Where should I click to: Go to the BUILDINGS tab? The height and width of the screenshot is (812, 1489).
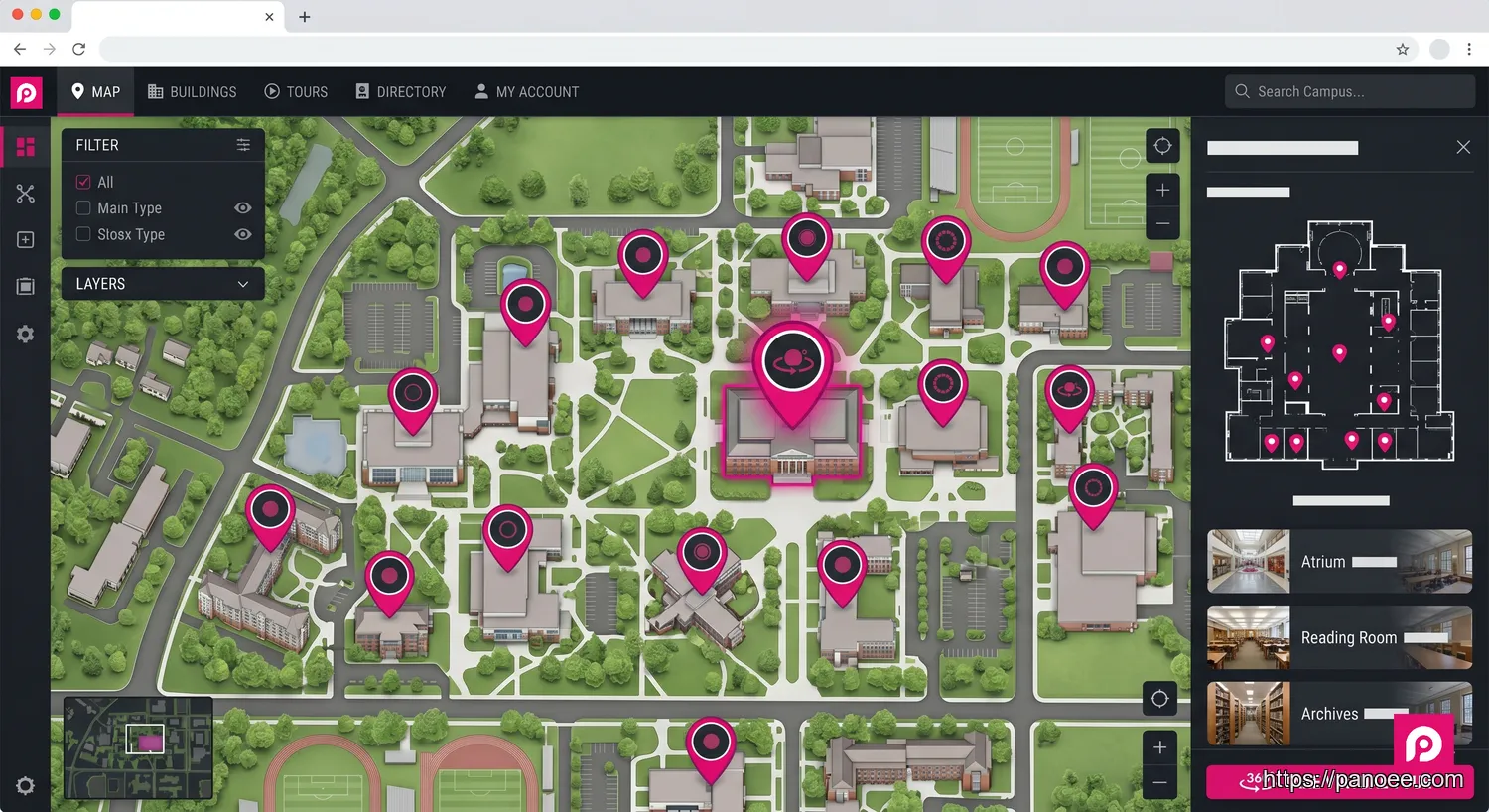pyautogui.click(x=193, y=92)
